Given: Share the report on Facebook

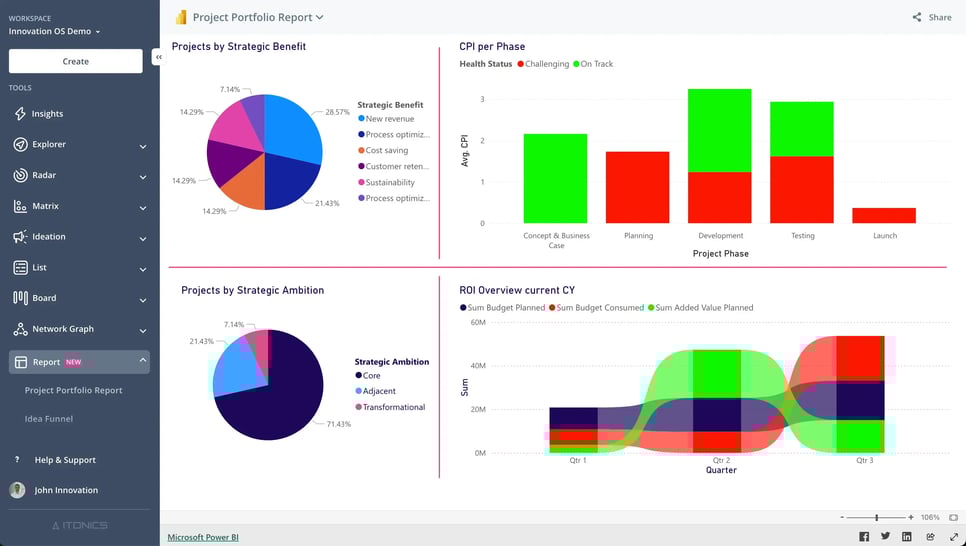Looking at the screenshot, I should pos(864,537).
